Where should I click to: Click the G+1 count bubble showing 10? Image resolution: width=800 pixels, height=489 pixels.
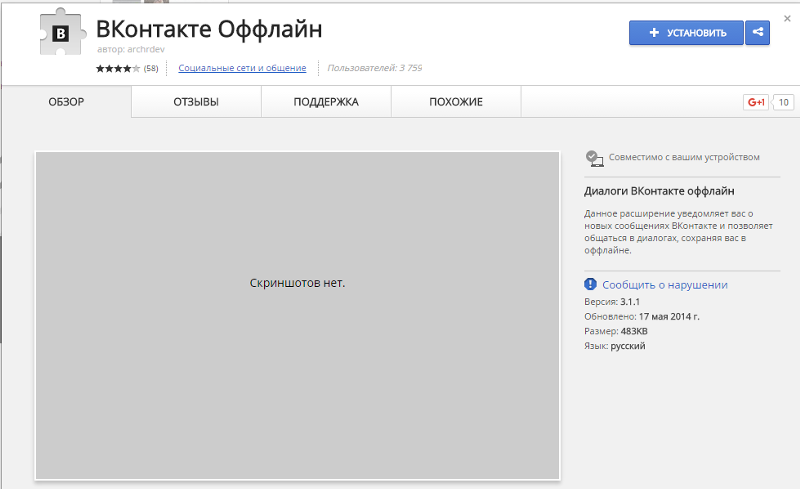(783, 102)
